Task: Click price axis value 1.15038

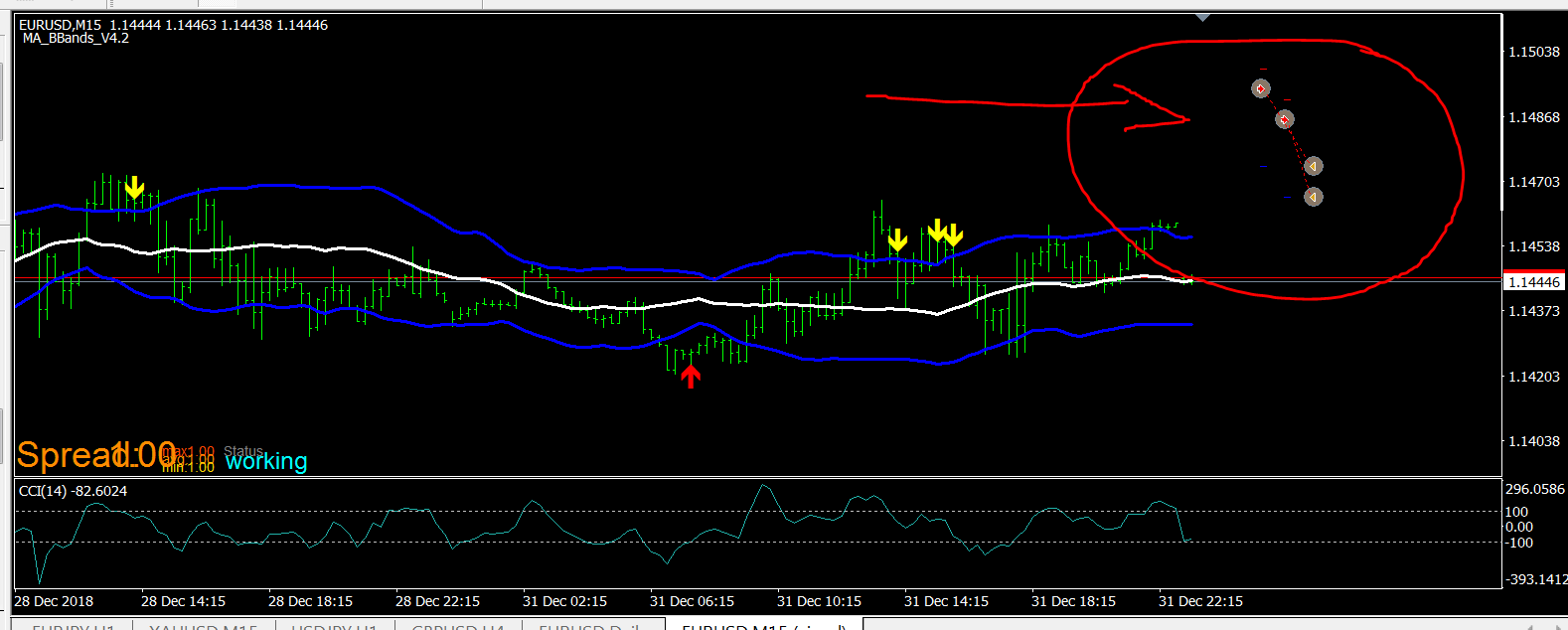Action: point(1534,52)
